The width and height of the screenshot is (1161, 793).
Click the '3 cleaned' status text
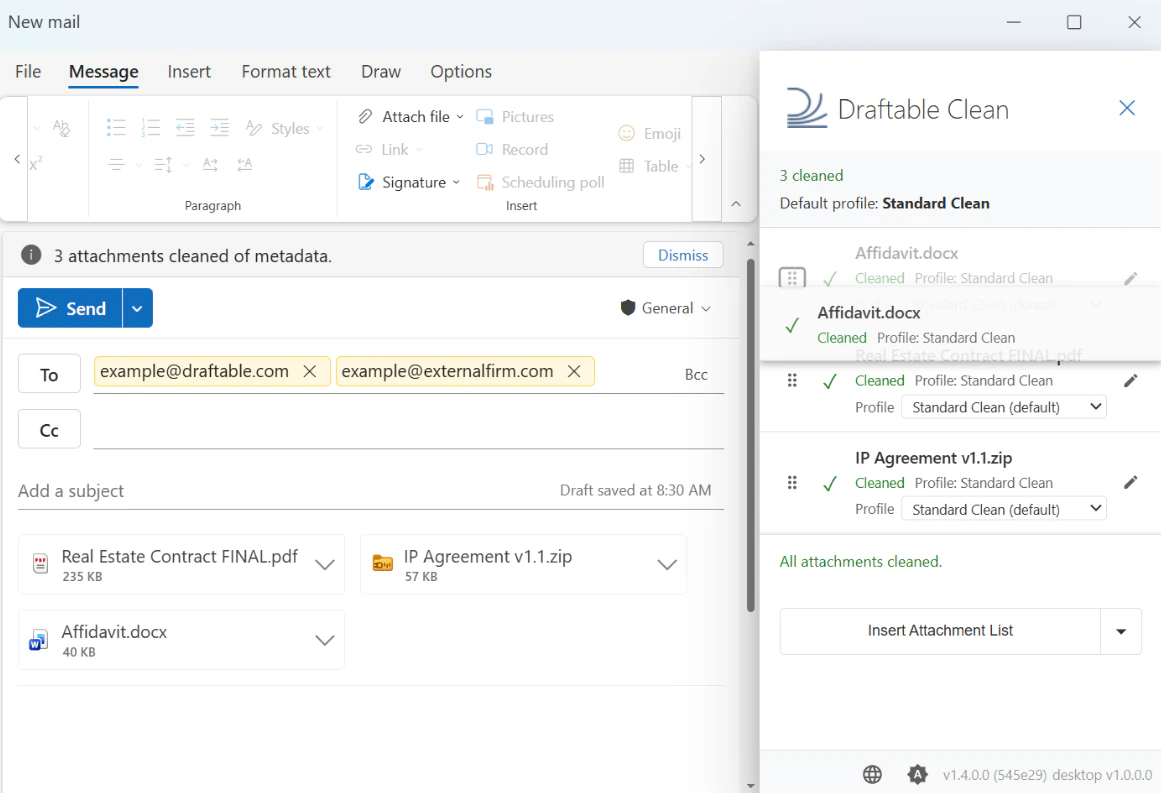pyautogui.click(x=811, y=175)
